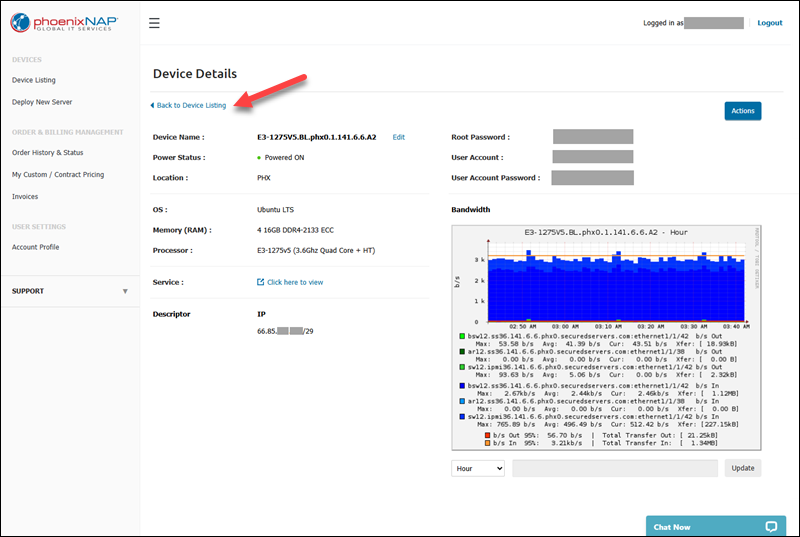This screenshot has width=800, height=537.
Task: Click the hidden Root Password field
Action: (593, 137)
